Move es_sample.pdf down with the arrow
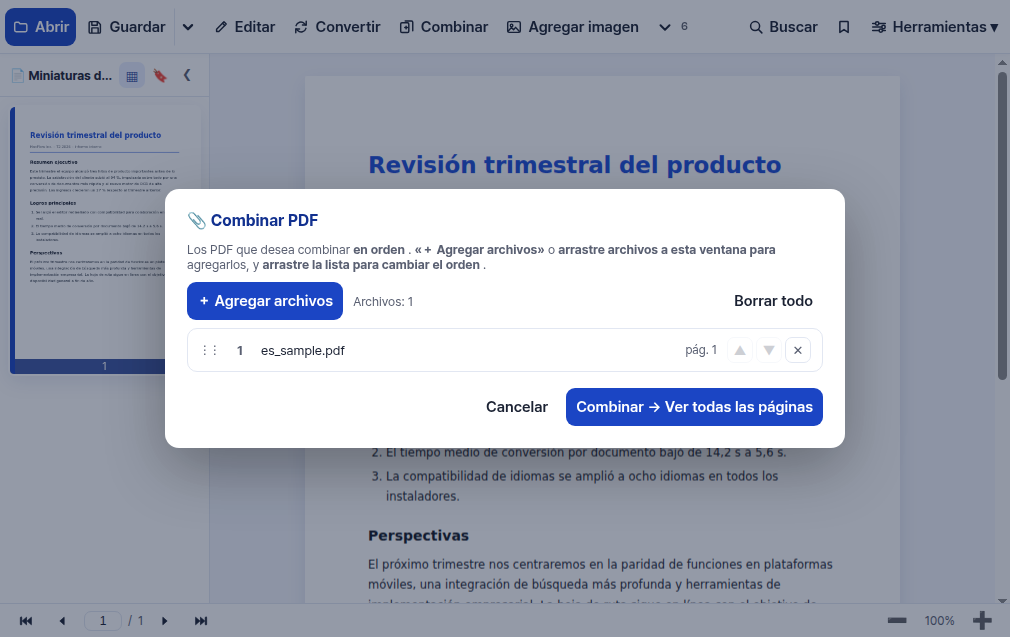1010x637 pixels. pyautogui.click(x=768, y=350)
